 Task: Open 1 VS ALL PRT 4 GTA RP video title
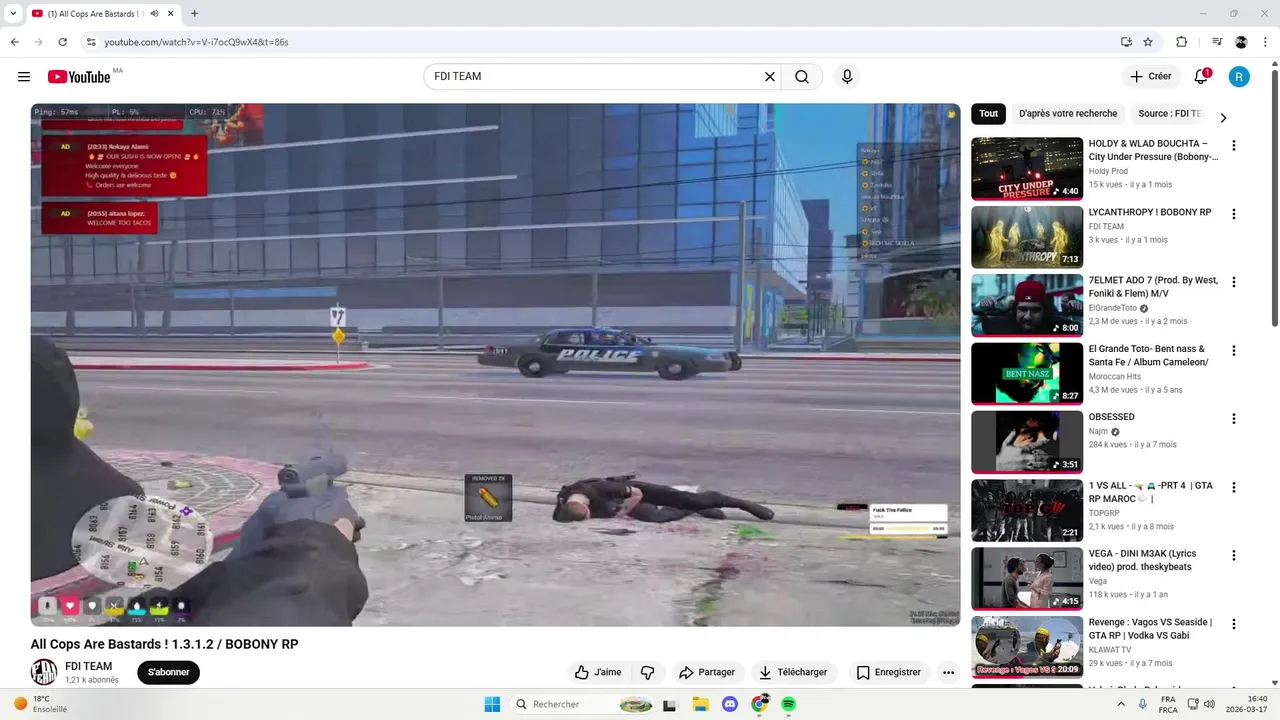(1150, 492)
